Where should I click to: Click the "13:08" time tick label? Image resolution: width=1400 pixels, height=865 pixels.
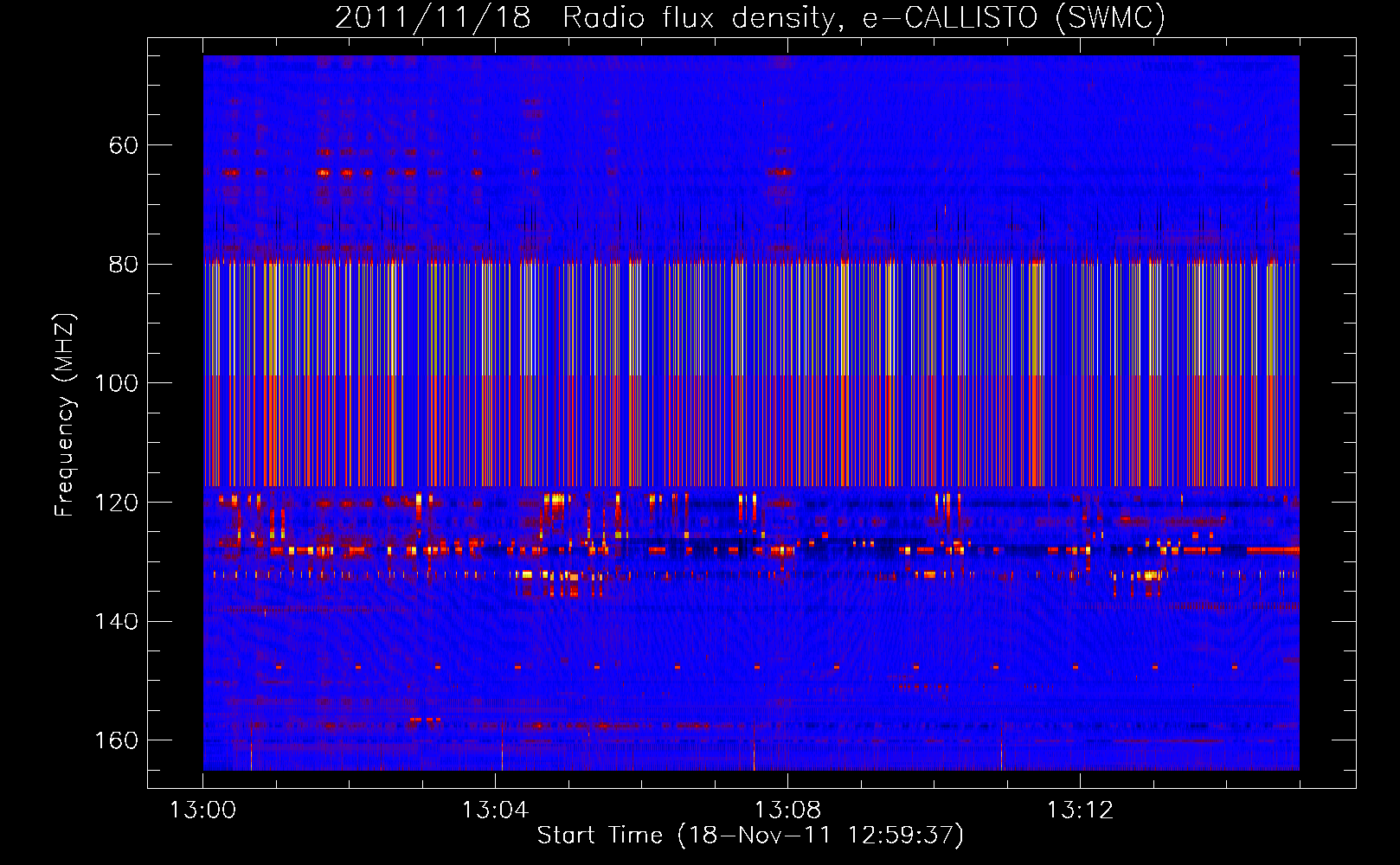point(787,811)
